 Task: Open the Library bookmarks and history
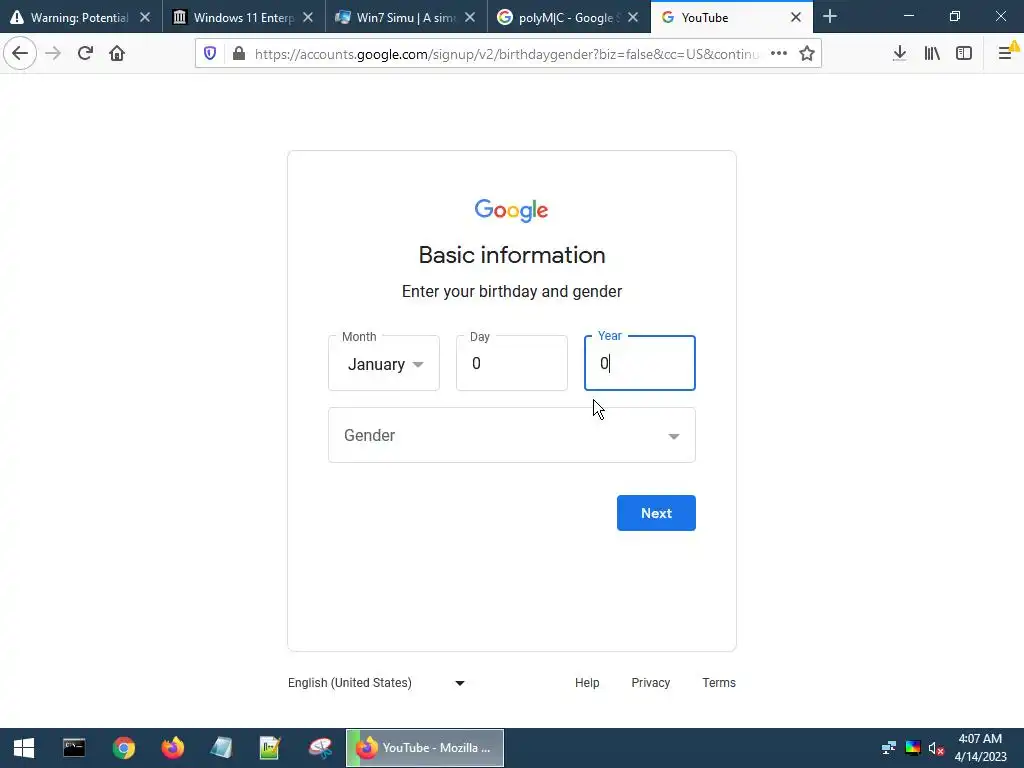pyautogui.click(x=932, y=54)
